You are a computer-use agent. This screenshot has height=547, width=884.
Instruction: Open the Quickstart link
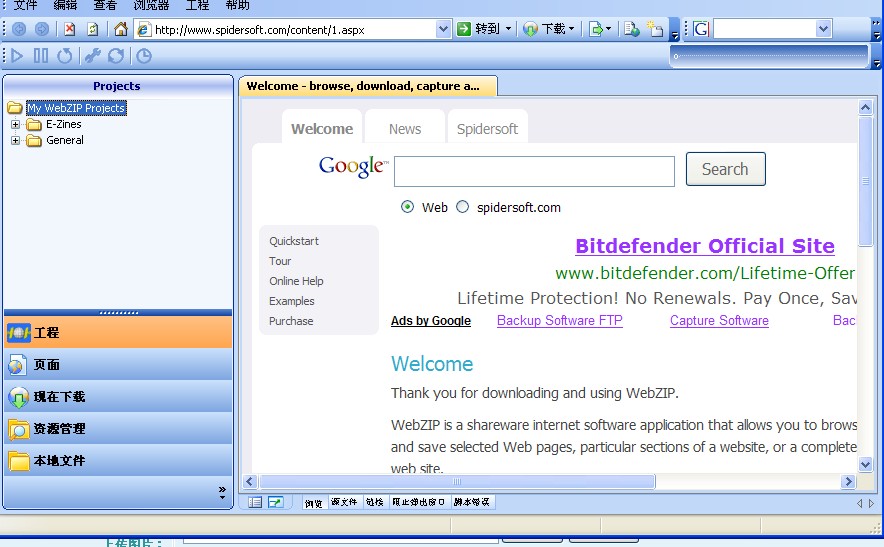[x=294, y=241]
